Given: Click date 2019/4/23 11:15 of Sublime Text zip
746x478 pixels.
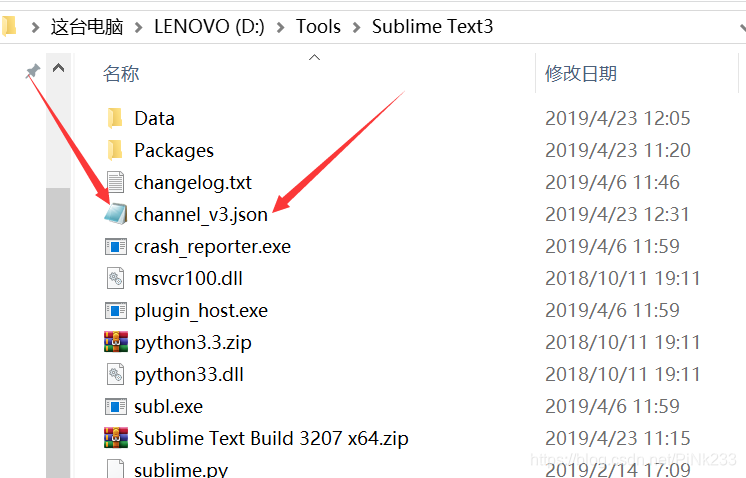Looking at the screenshot, I should point(618,439).
